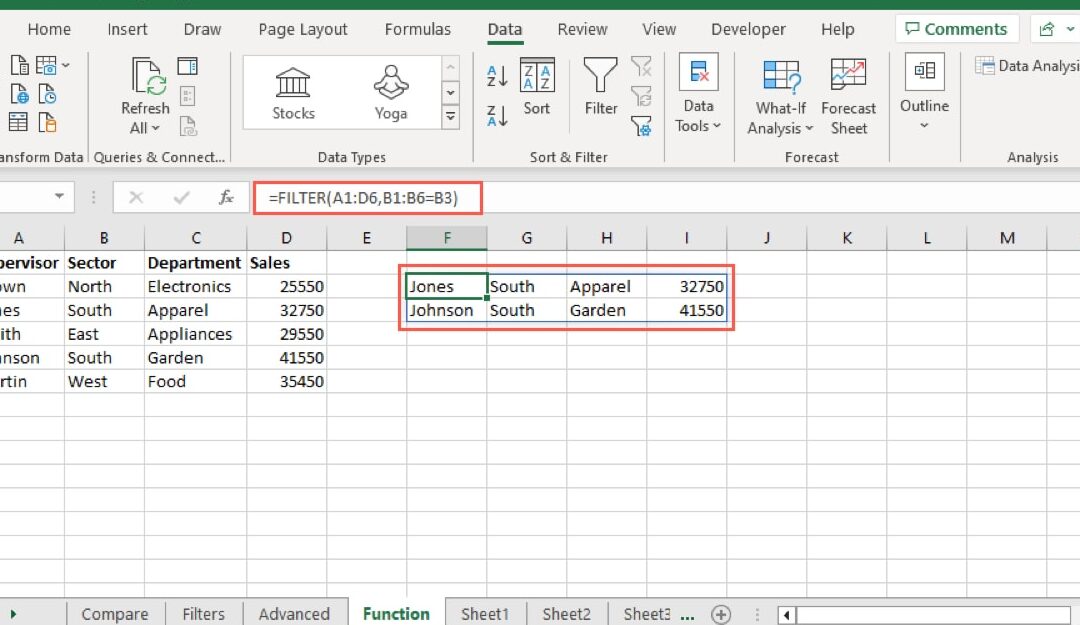This screenshot has width=1080, height=625.
Task: Open Advanced filter options icon
Action: point(641,126)
